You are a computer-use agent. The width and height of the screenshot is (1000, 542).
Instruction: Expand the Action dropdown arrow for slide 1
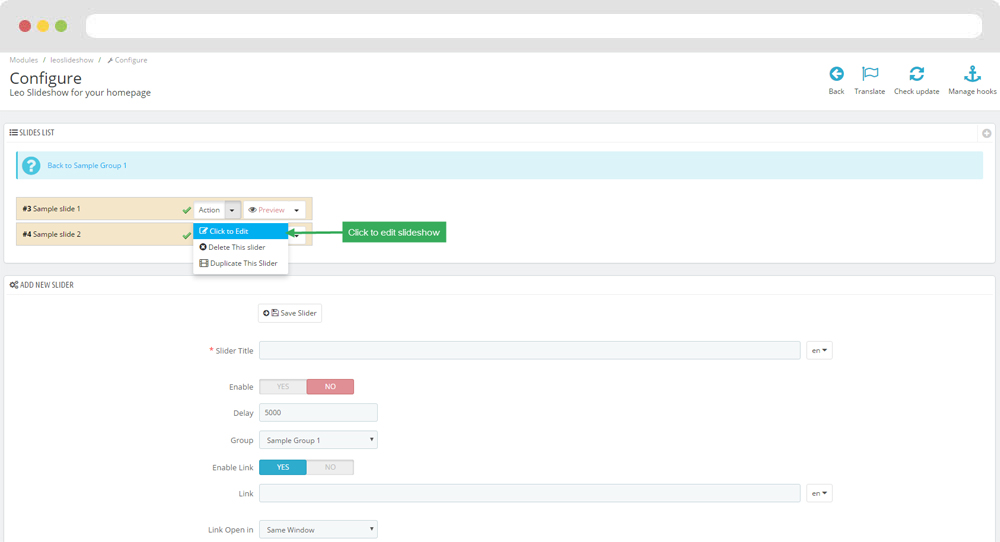(x=233, y=210)
